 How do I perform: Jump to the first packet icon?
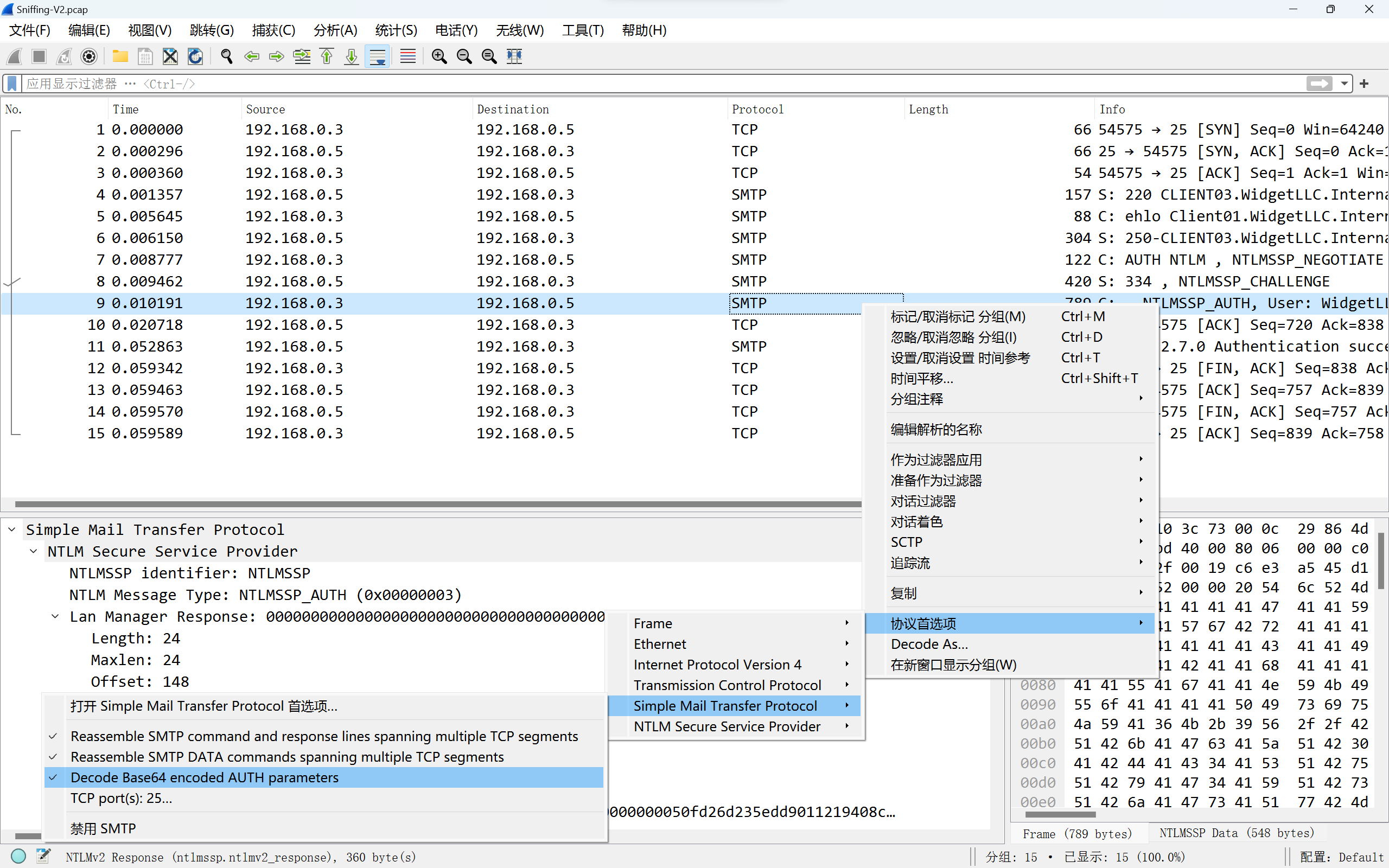click(327, 56)
